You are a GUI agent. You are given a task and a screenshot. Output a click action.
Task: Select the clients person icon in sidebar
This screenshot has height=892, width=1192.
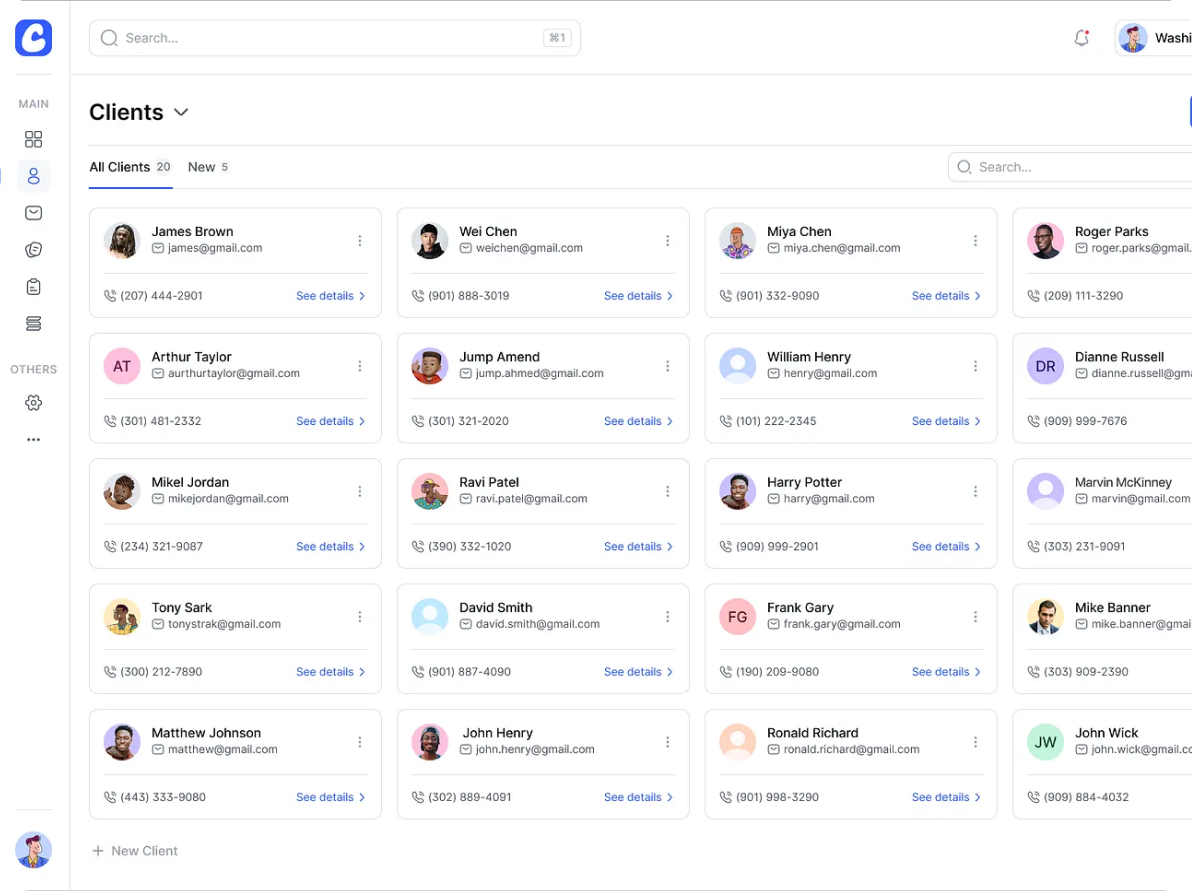pos(33,176)
